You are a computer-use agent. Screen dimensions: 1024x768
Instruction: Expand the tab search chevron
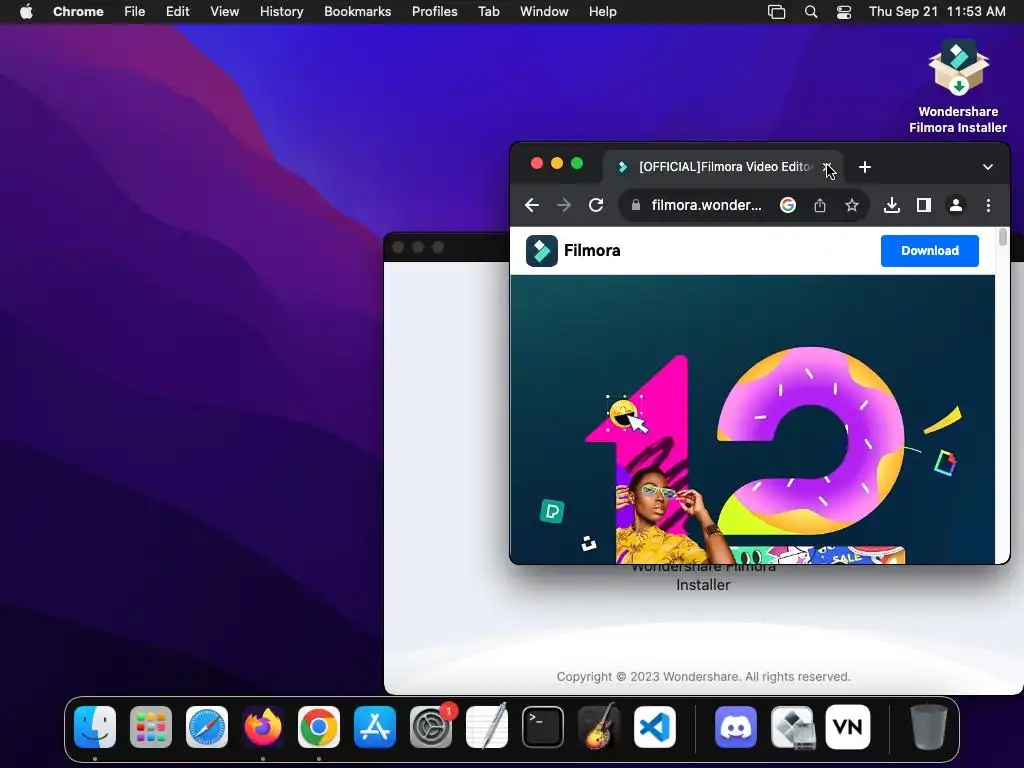coord(987,167)
